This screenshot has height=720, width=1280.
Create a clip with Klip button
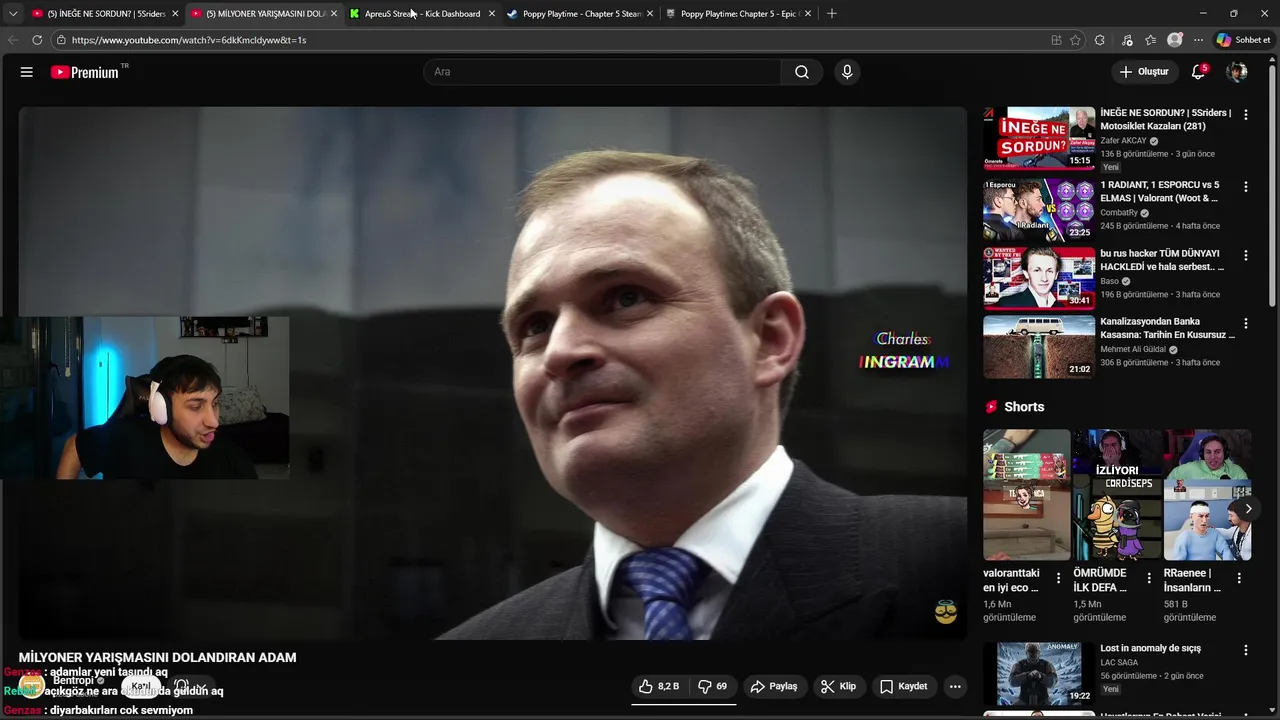point(839,686)
